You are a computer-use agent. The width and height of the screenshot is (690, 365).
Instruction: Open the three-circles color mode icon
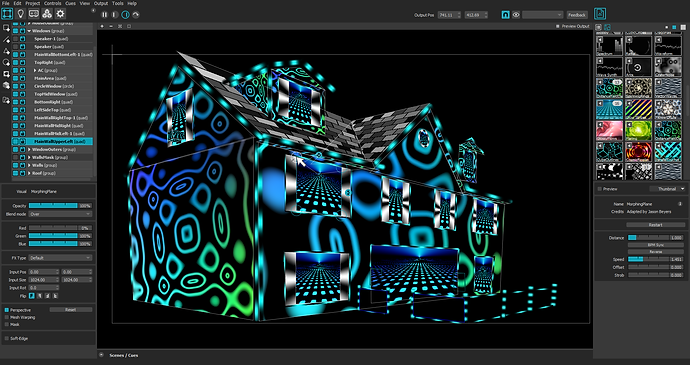click(47, 14)
